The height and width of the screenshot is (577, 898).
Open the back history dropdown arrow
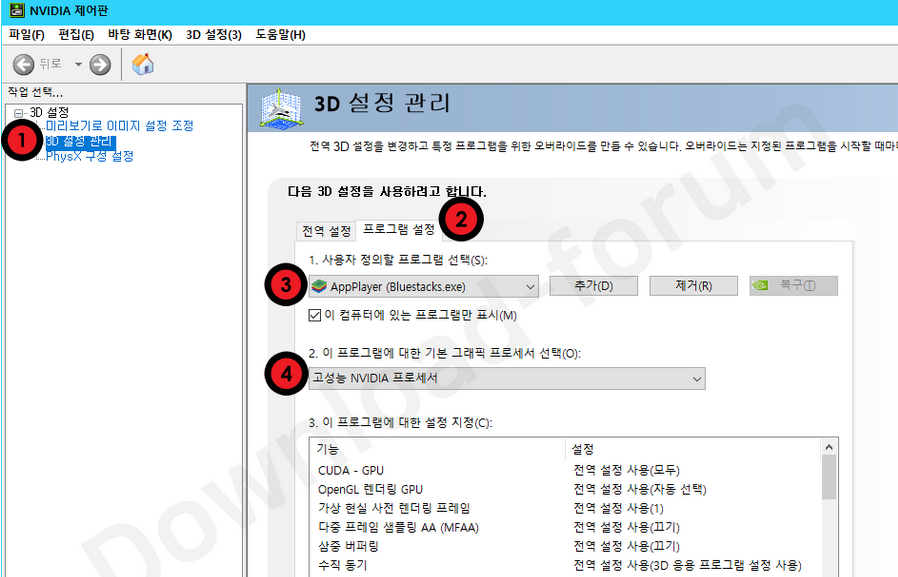coord(78,64)
